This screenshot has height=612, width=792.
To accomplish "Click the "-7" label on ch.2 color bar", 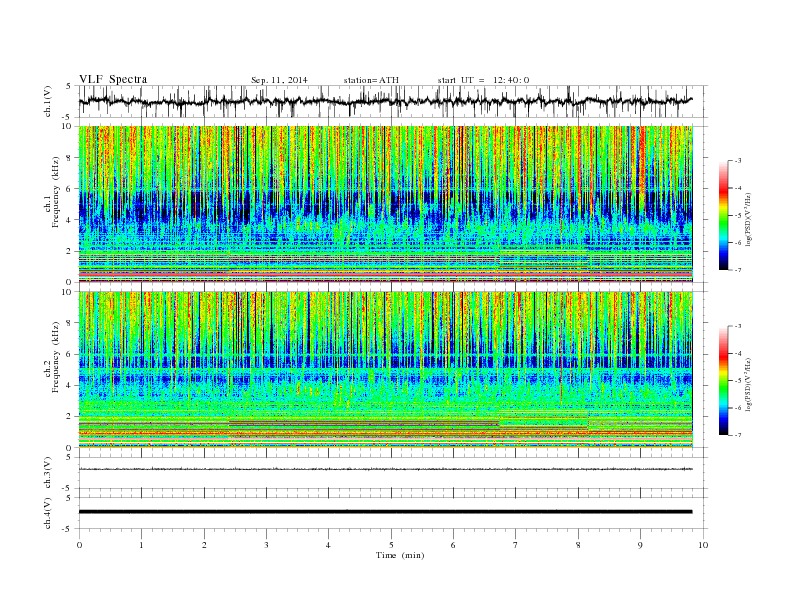I will [738, 435].
